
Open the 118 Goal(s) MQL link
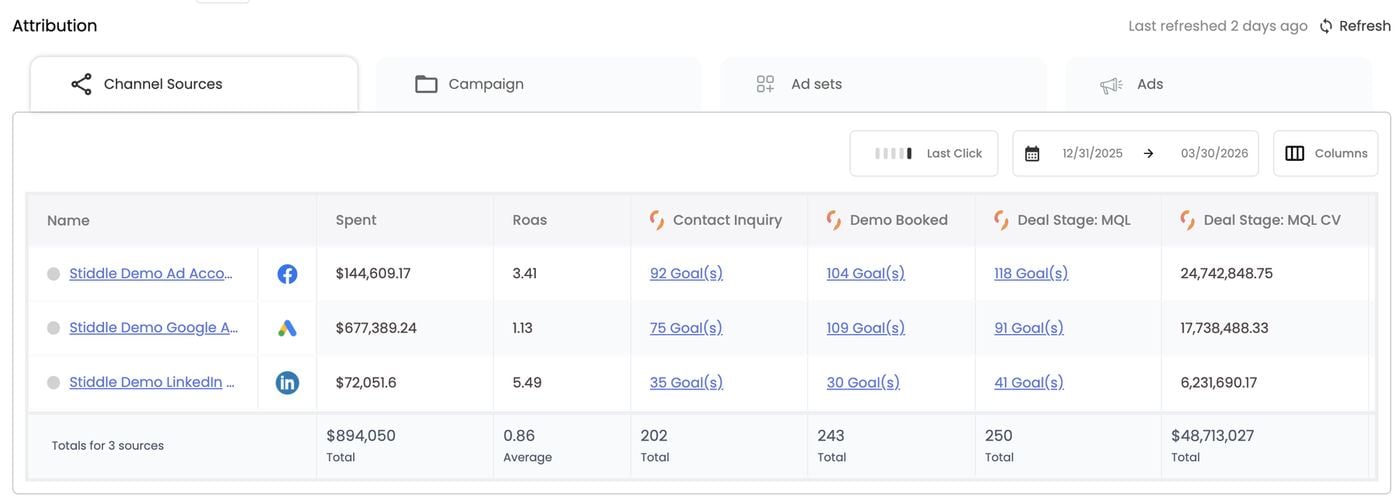point(1031,273)
